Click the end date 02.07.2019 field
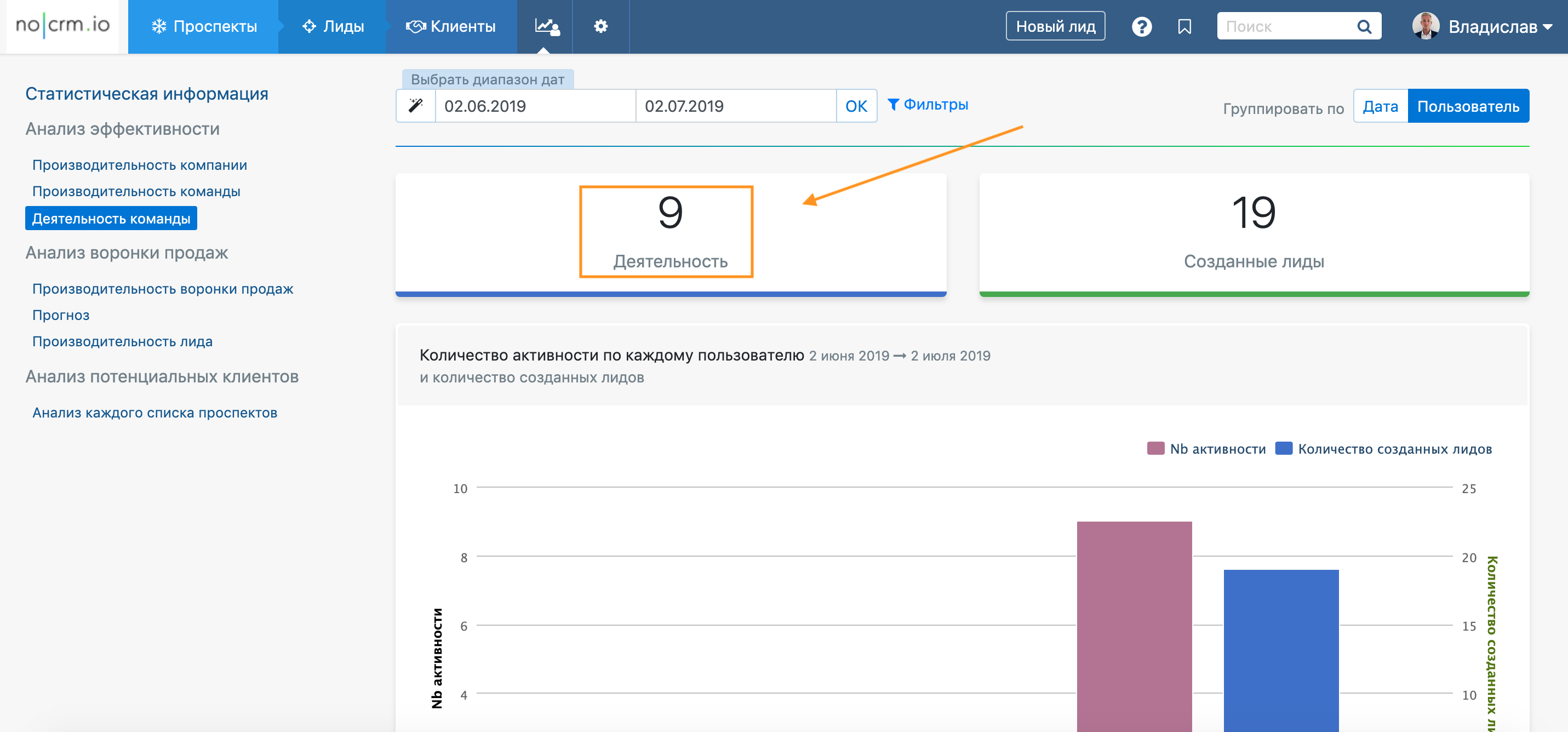The width and height of the screenshot is (1568, 732). tap(735, 106)
